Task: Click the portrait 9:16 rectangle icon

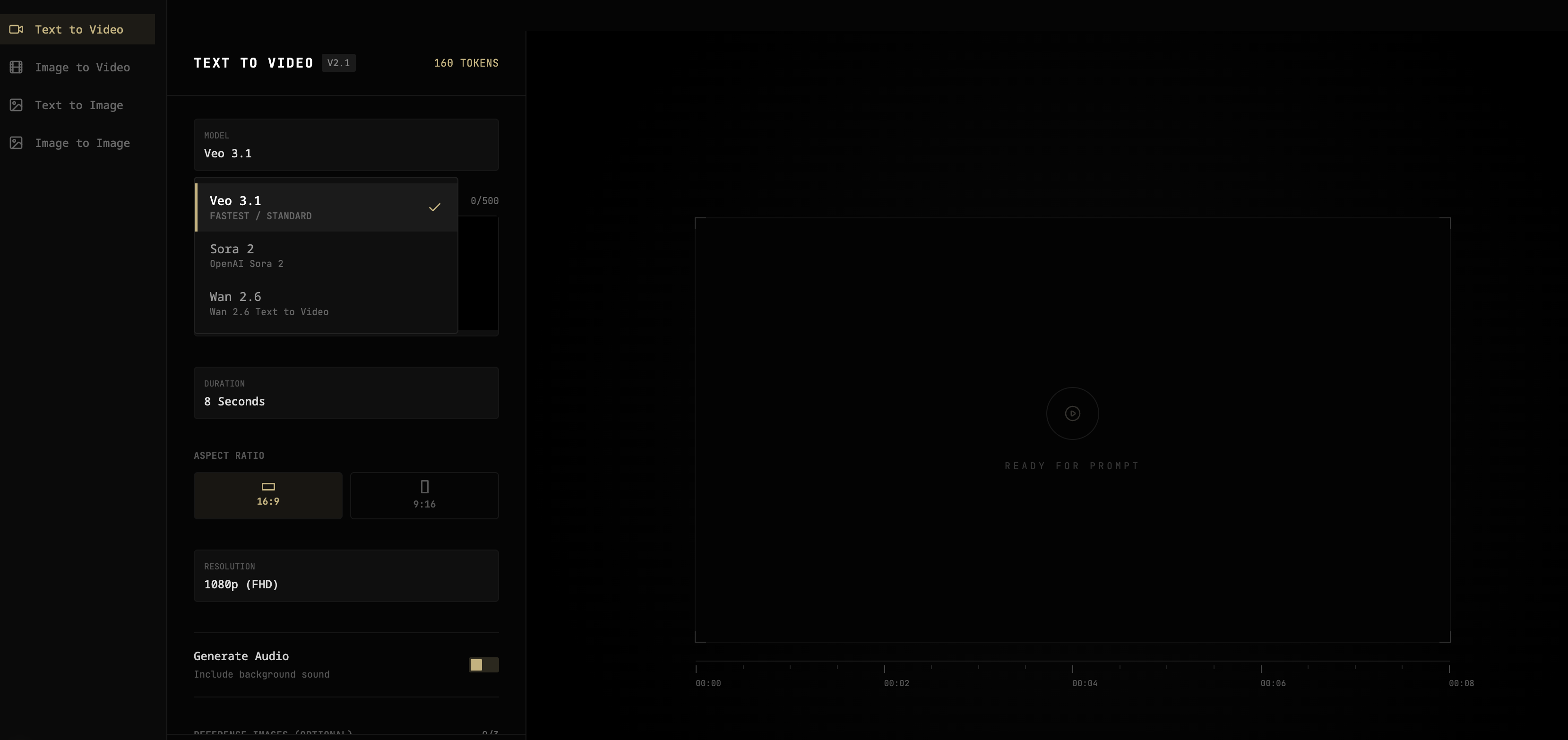Action: (424, 487)
